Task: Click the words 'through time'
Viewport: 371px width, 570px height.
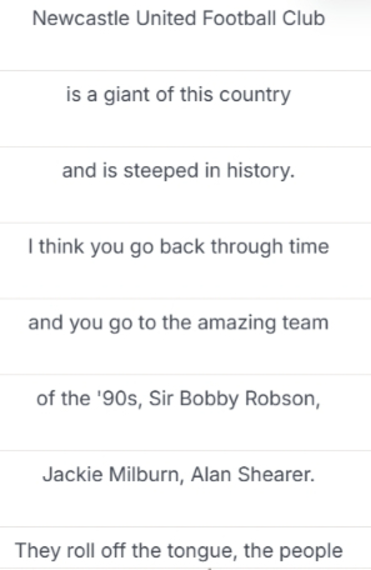Action: [270, 247]
